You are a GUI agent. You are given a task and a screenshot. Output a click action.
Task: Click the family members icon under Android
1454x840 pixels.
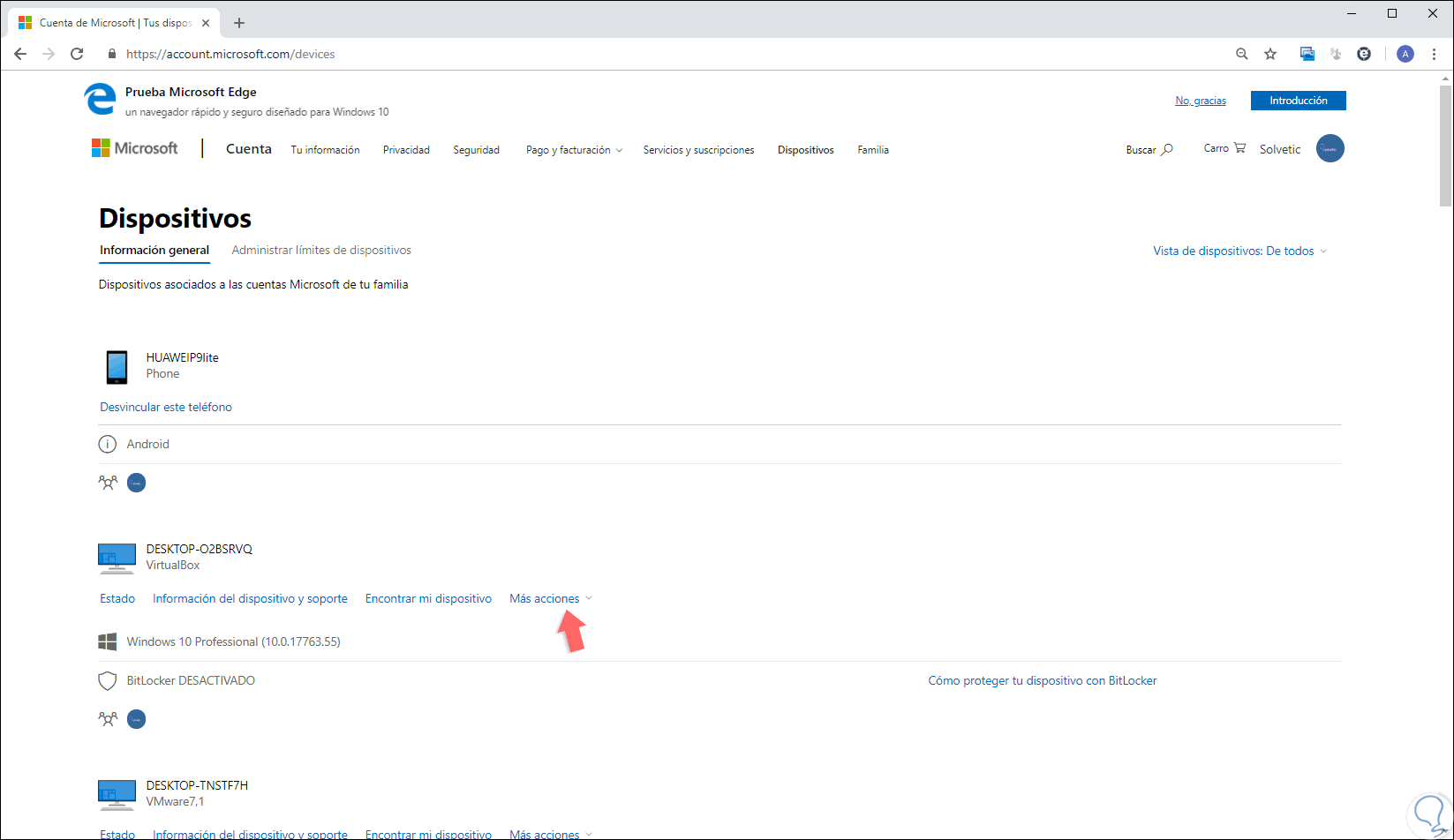point(108,483)
